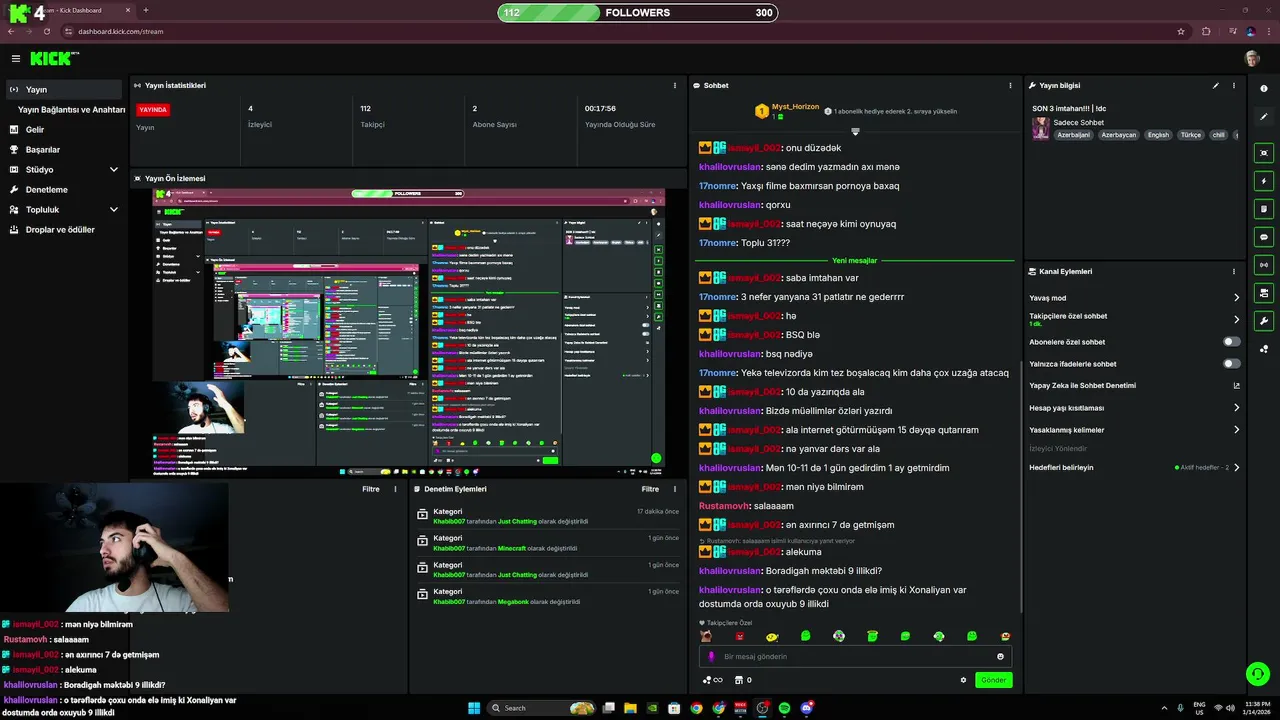Open Yapay Zeka ile Sohbet Denetimi link
Viewport: 1280px width, 720px height.
[1134, 385]
